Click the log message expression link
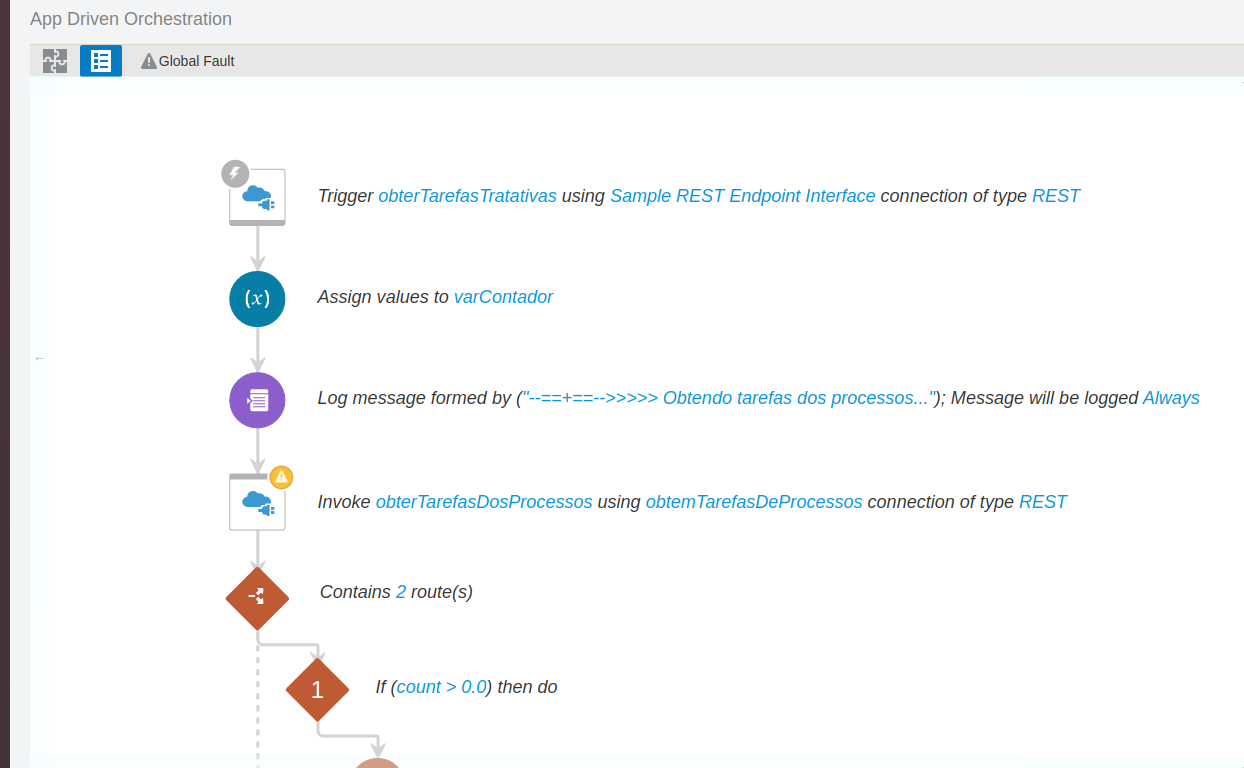 (731, 398)
